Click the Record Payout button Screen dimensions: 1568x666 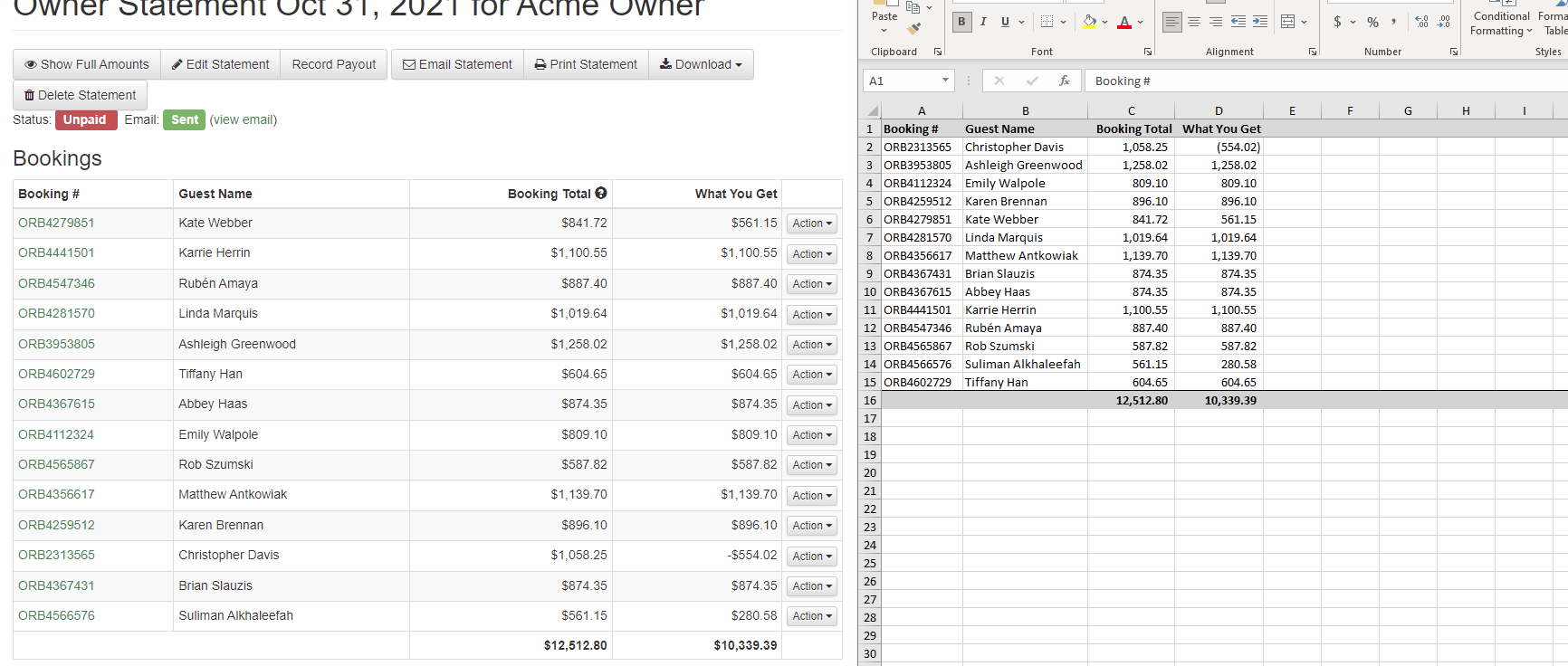coord(333,64)
